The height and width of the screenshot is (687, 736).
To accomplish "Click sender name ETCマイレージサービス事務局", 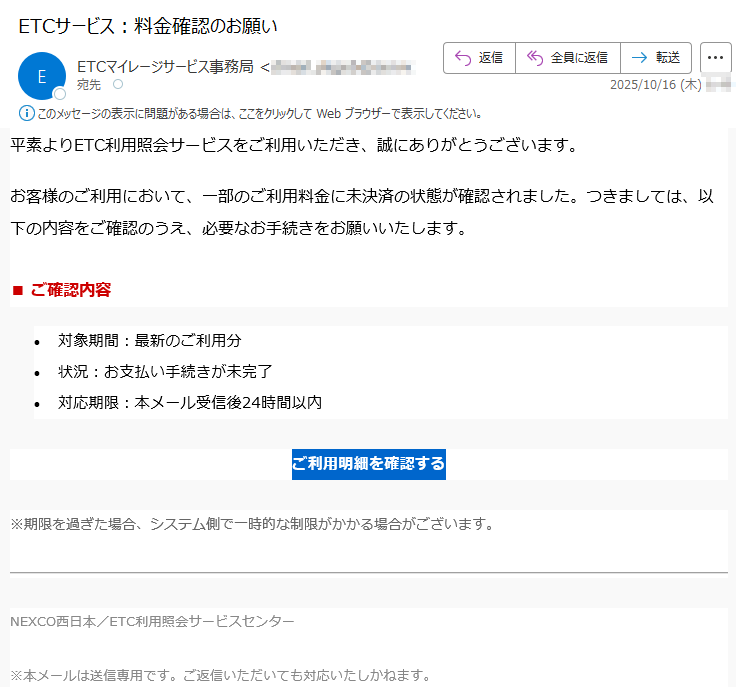I will click(165, 67).
